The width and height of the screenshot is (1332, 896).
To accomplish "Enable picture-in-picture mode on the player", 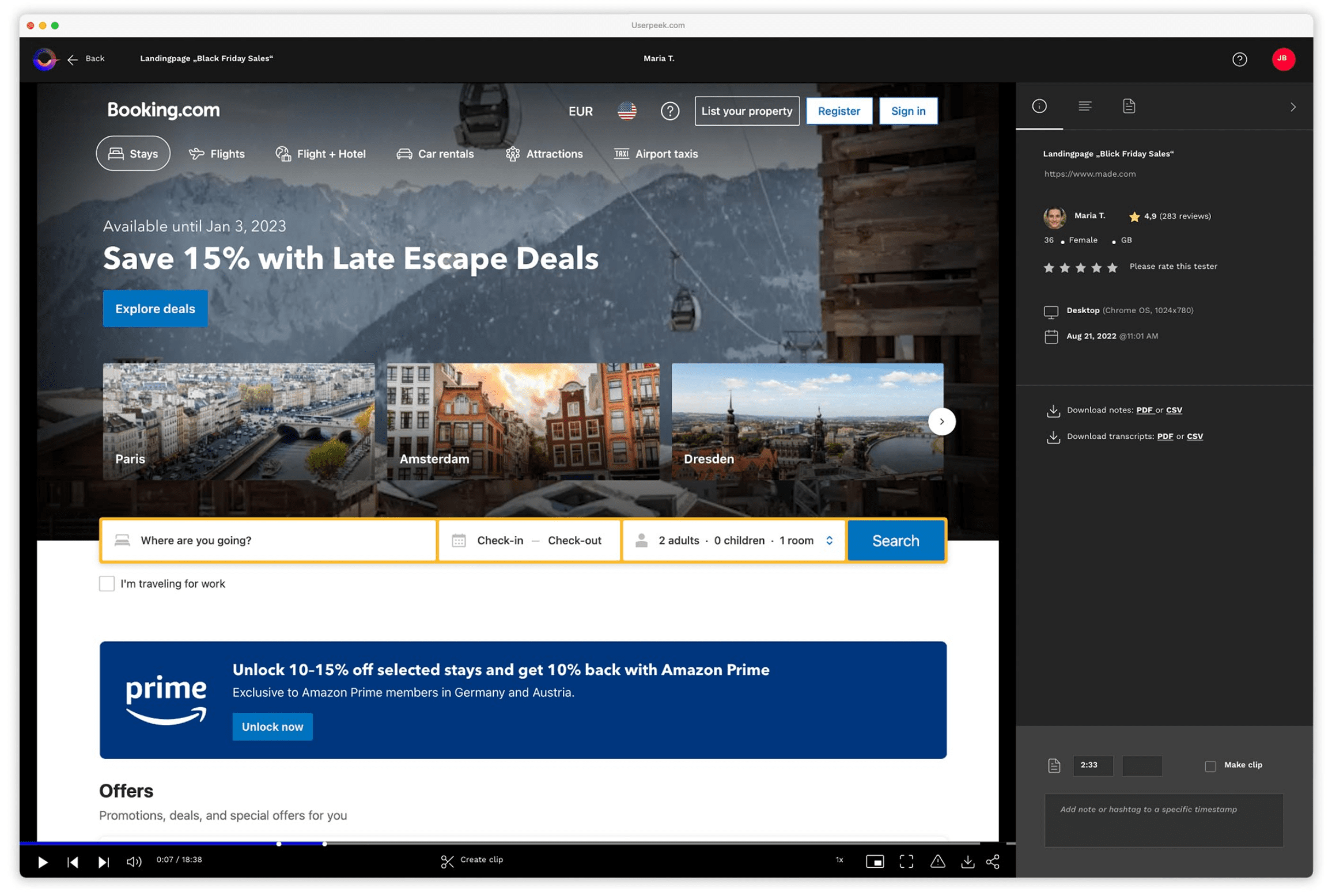I will point(875,861).
